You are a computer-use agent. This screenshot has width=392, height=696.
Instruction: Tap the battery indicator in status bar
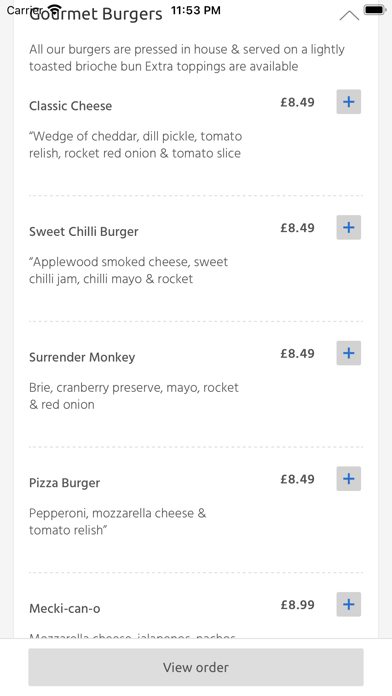click(374, 10)
